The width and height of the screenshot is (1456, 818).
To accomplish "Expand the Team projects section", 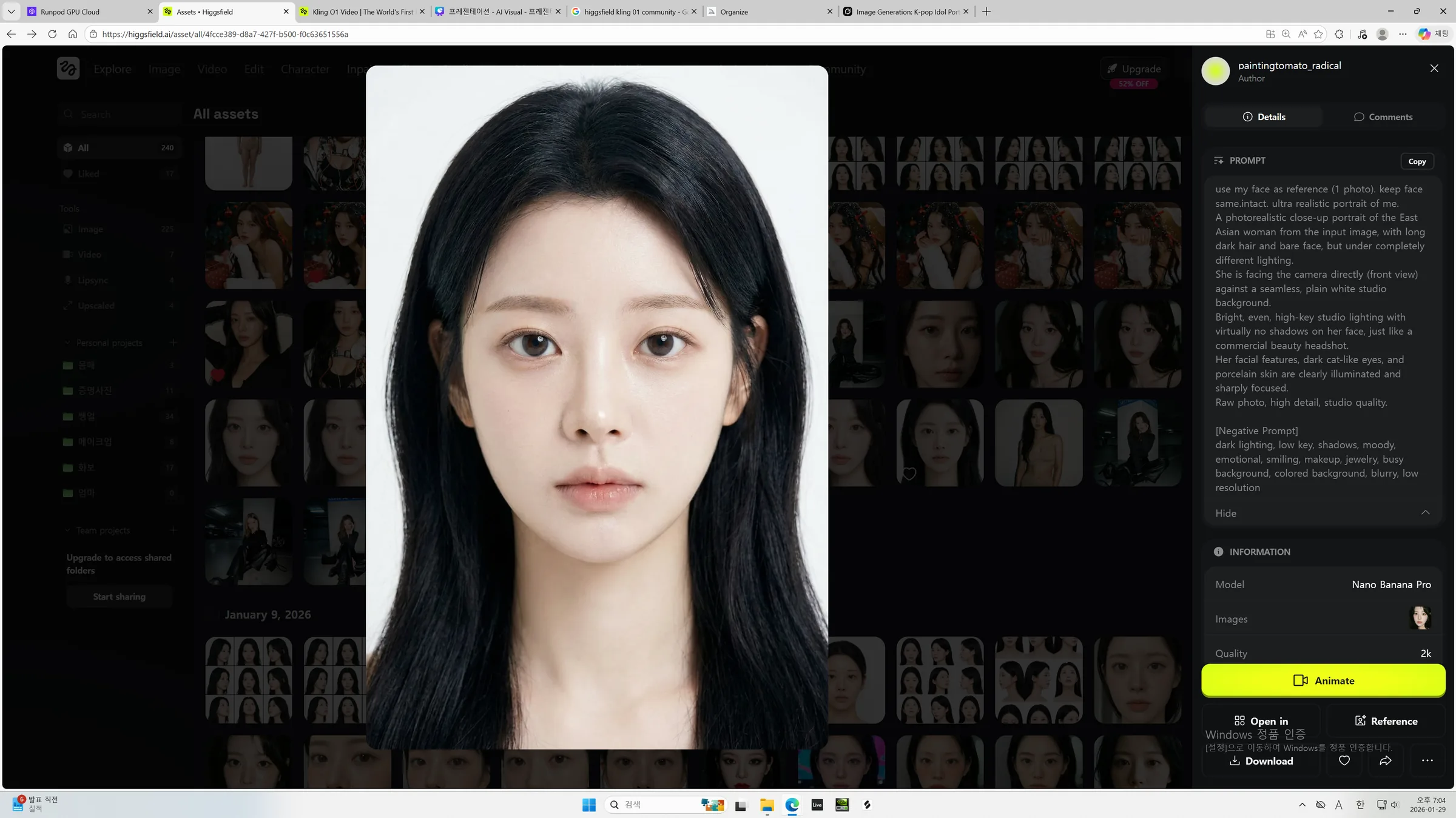I will click(67, 530).
